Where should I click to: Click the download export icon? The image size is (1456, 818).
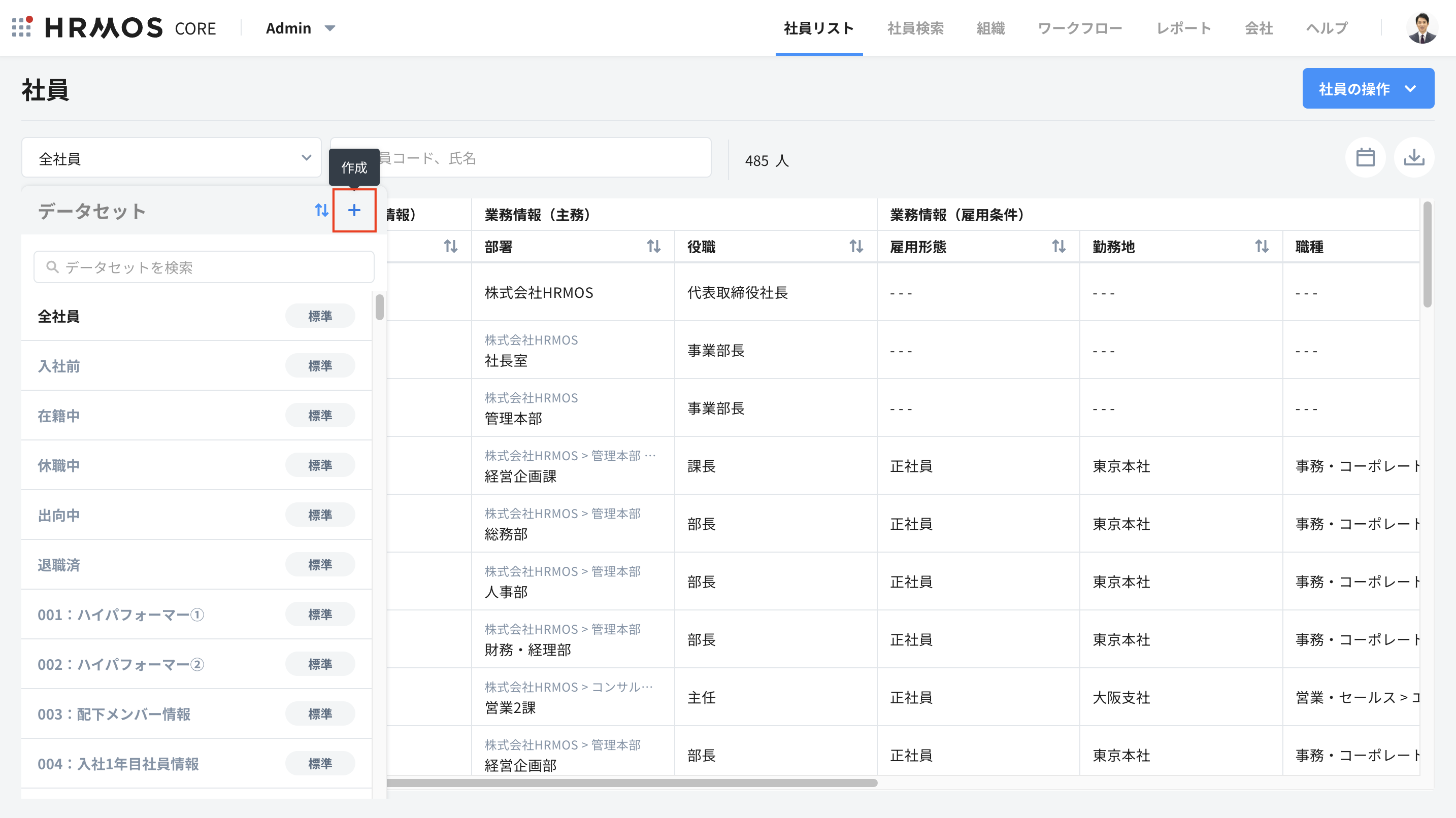pos(1413,158)
